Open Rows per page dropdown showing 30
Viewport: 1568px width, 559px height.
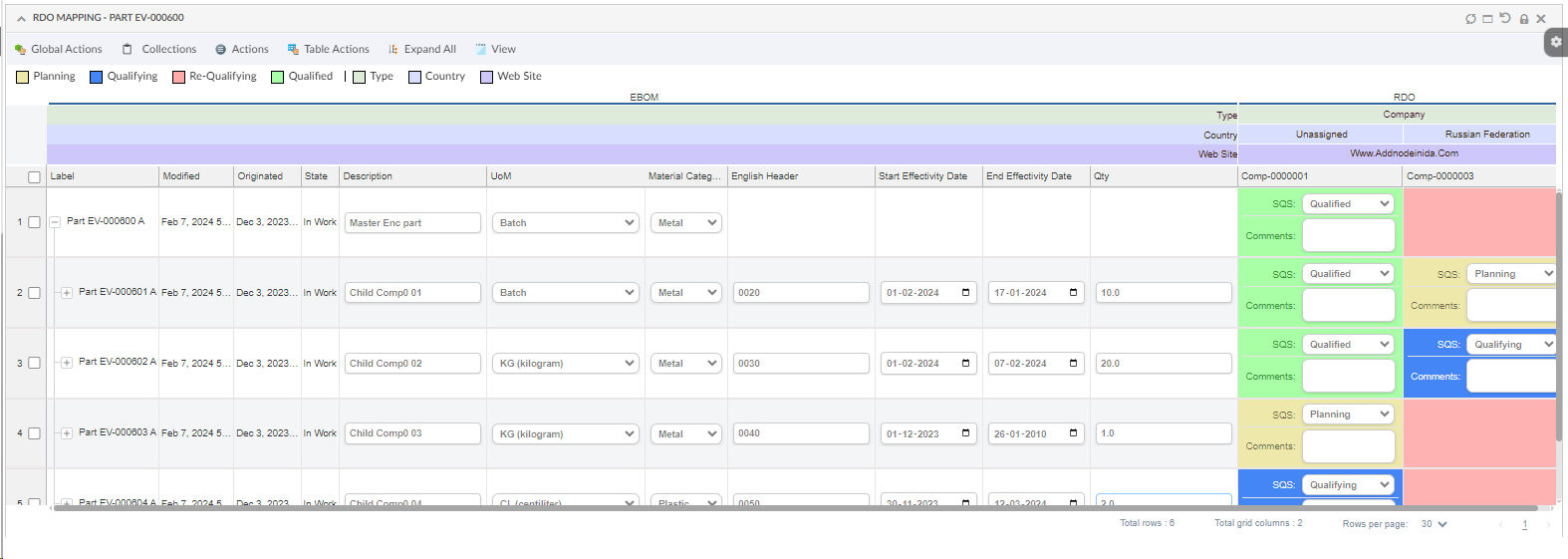point(1435,524)
